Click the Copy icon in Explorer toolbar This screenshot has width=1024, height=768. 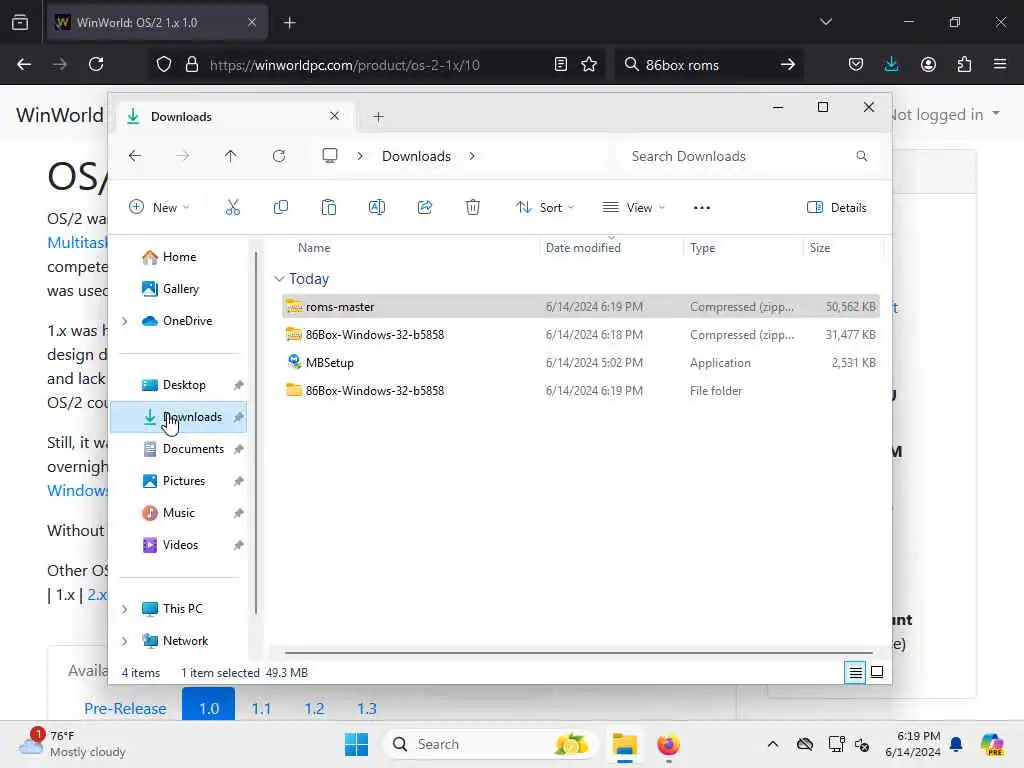coord(281,208)
